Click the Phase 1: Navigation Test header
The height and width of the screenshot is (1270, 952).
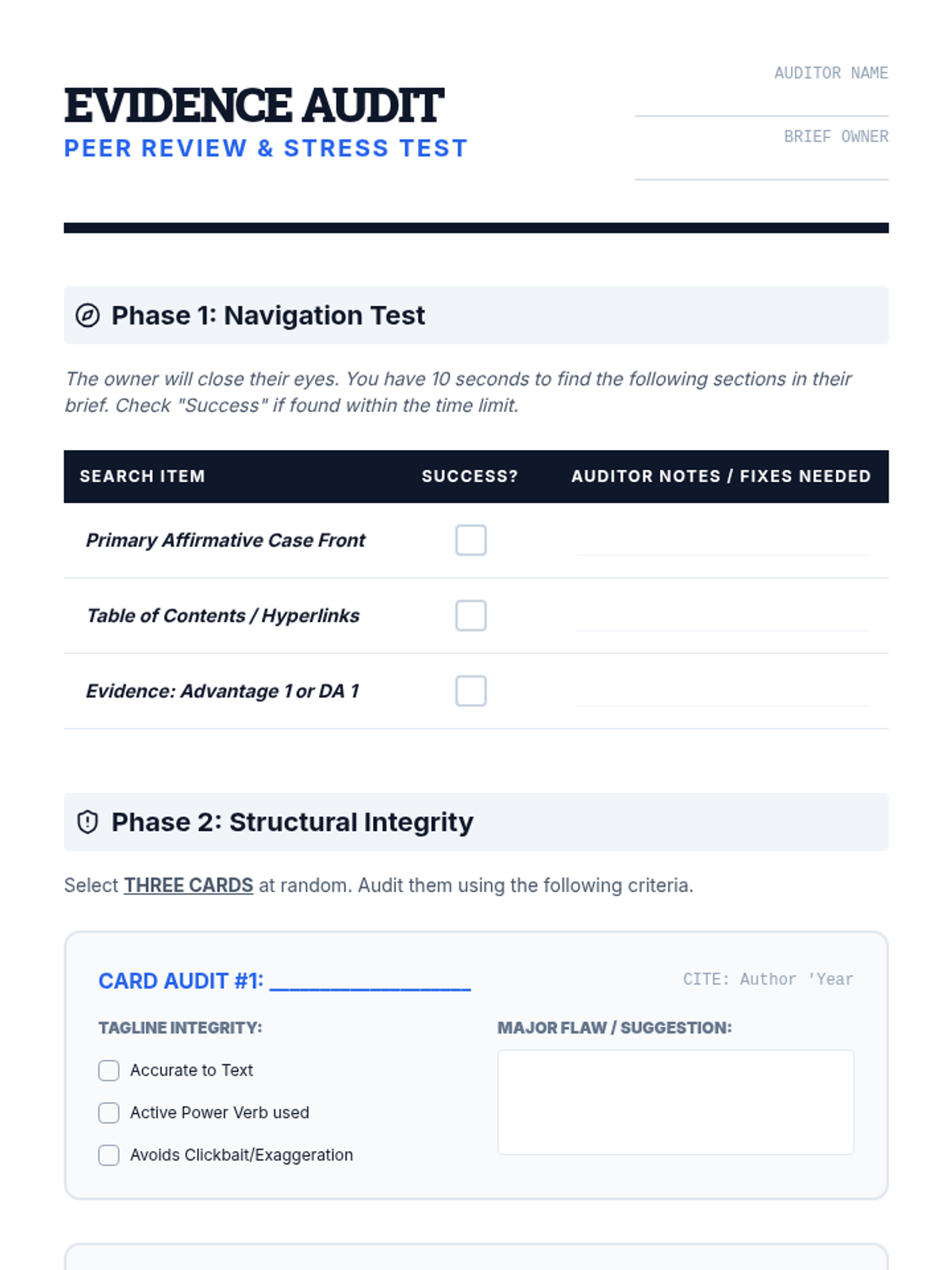(268, 315)
